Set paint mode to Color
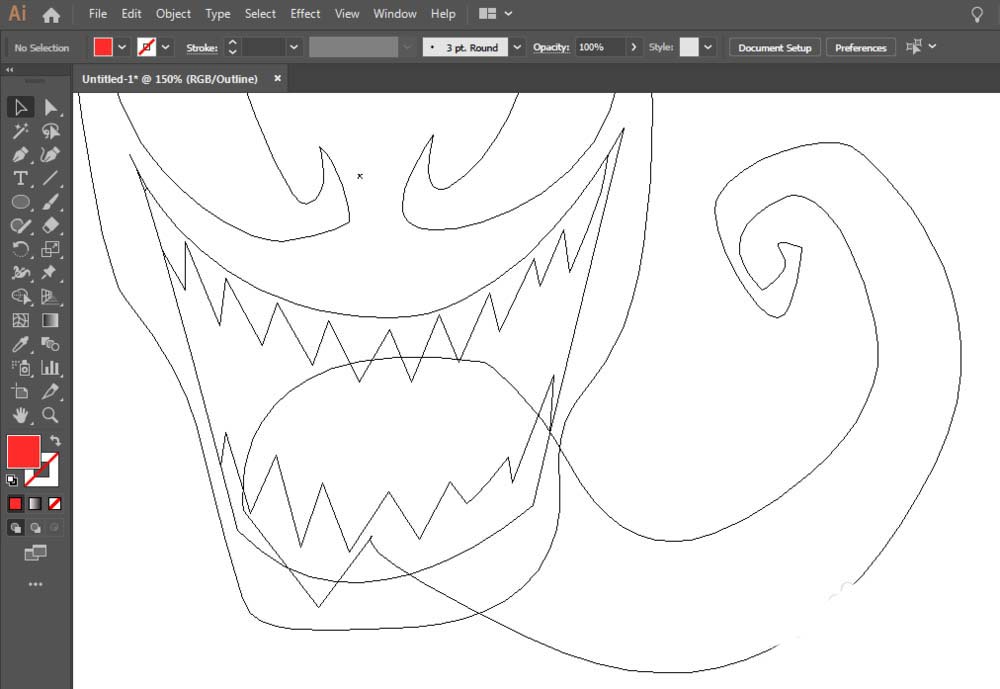 pyautogui.click(x=15, y=503)
